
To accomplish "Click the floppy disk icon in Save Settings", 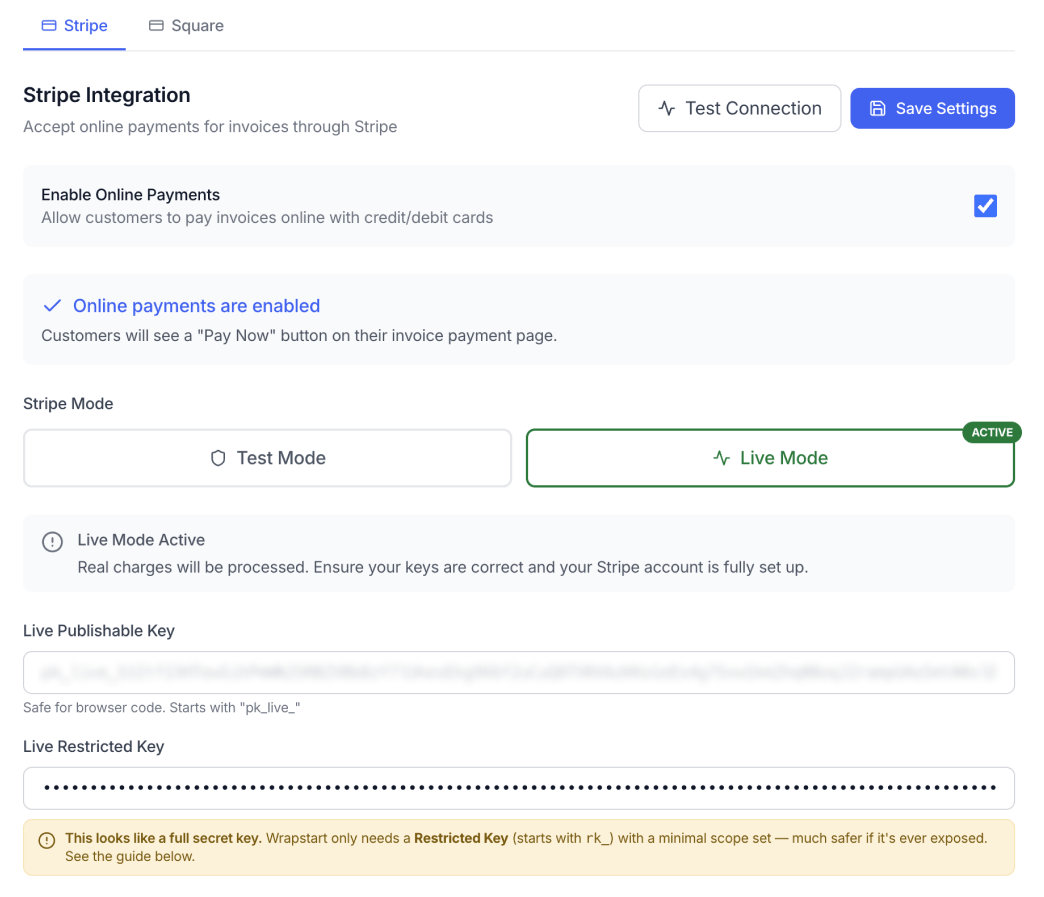I will pos(878,108).
